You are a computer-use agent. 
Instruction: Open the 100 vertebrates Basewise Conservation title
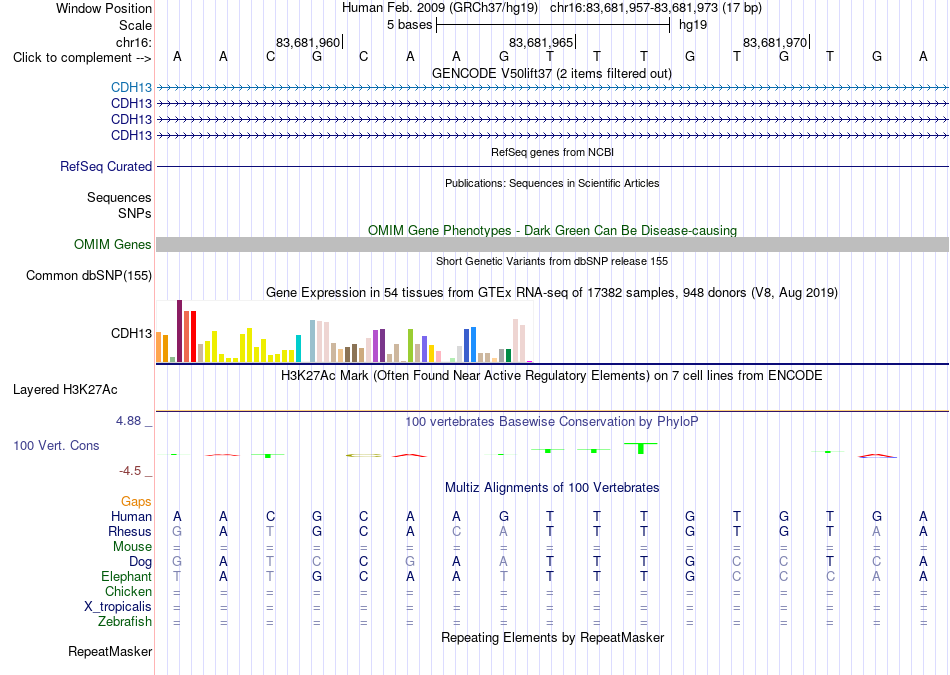(x=552, y=422)
